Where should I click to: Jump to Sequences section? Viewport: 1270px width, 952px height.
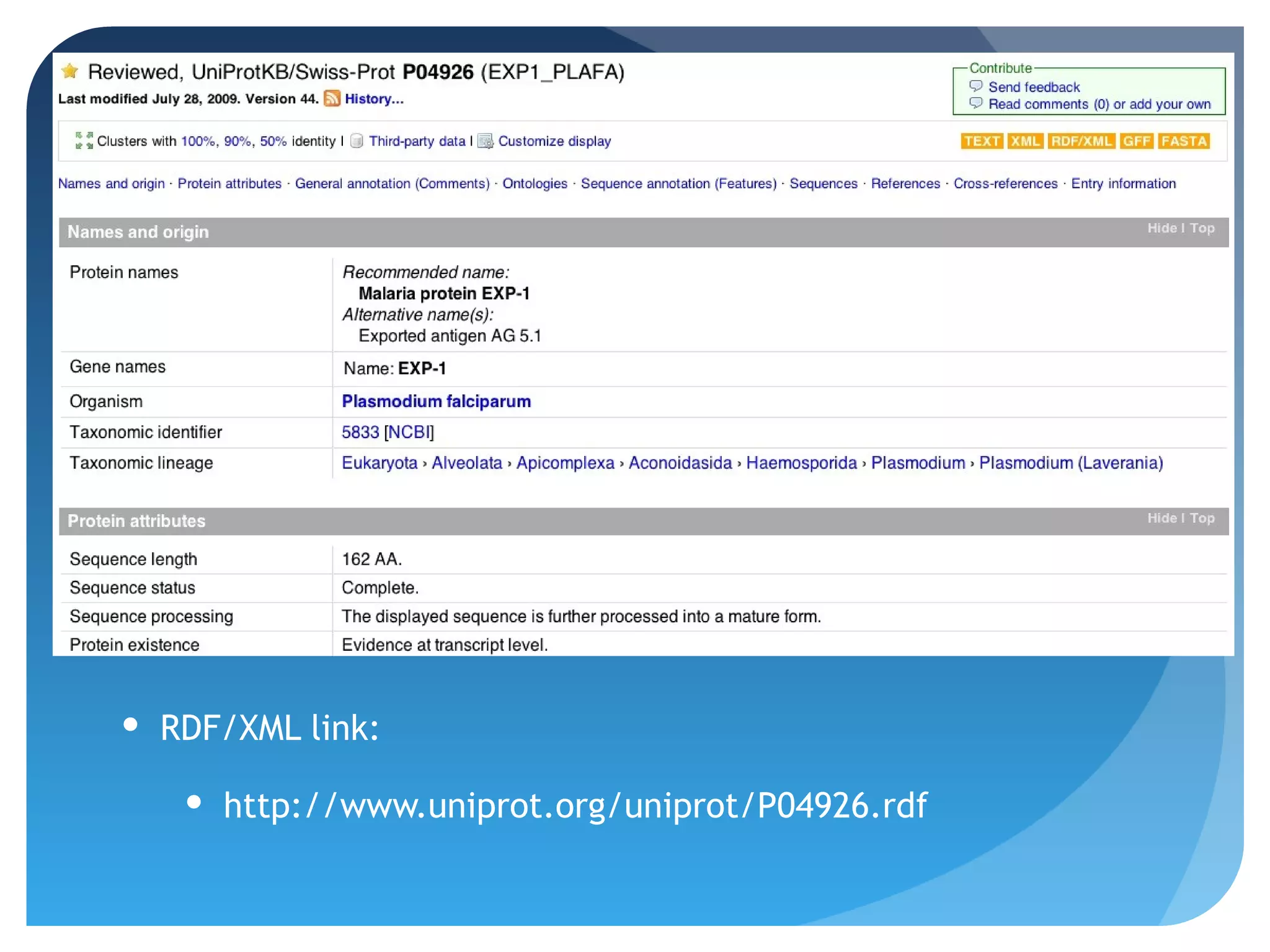coord(824,183)
